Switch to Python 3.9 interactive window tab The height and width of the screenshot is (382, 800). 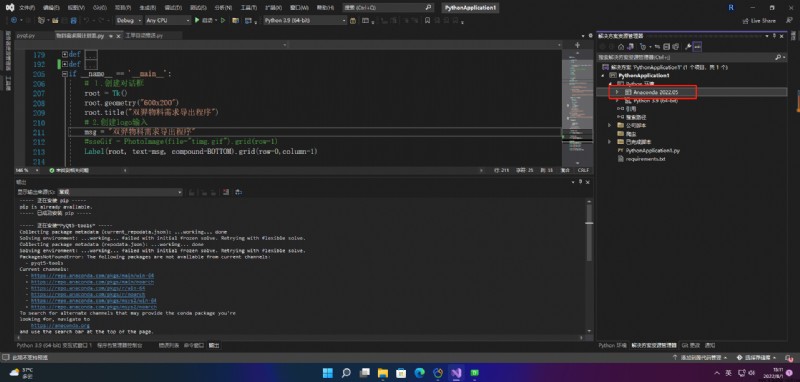54,345
